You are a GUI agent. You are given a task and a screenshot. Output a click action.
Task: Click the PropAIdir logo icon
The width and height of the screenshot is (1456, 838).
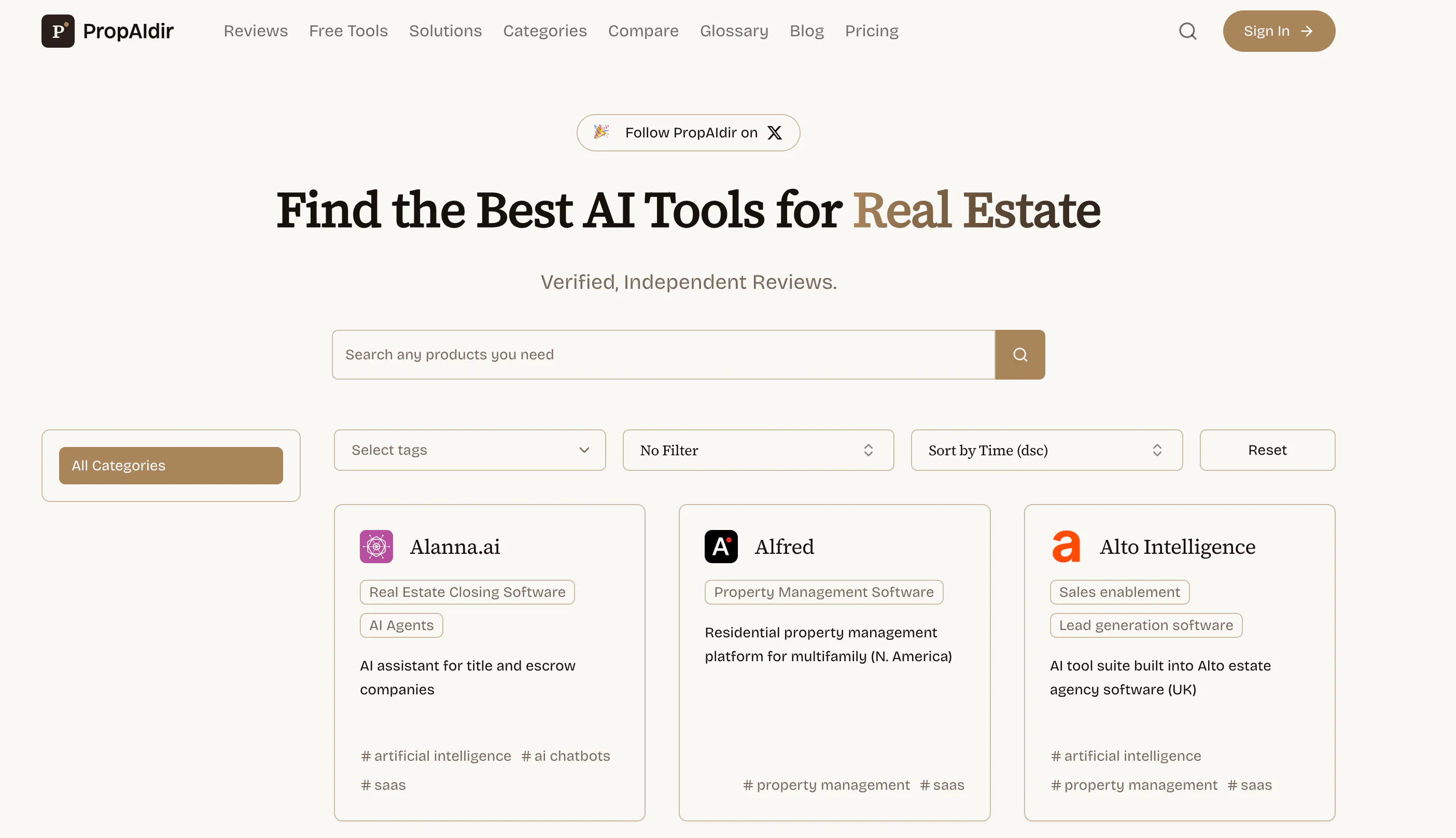click(58, 31)
